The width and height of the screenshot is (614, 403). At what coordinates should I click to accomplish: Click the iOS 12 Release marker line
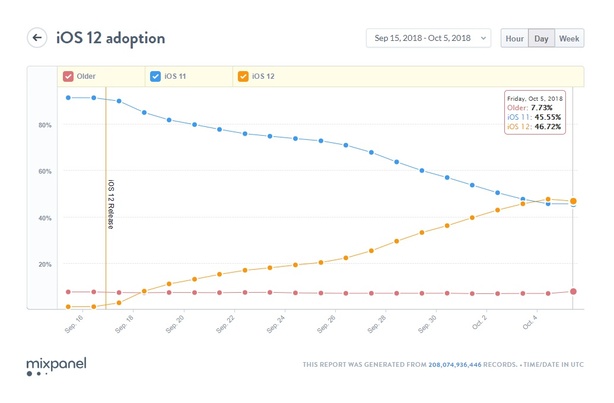coord(106,200)
